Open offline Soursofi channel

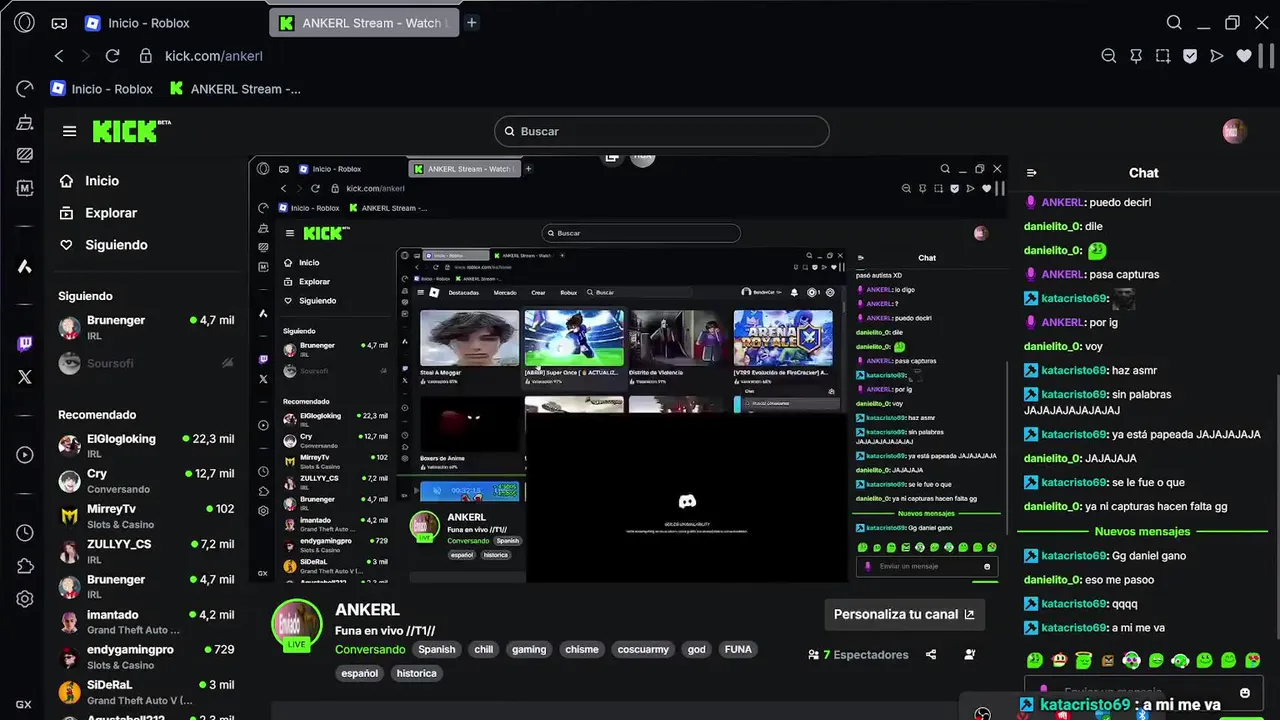click(x=146, y=363)
